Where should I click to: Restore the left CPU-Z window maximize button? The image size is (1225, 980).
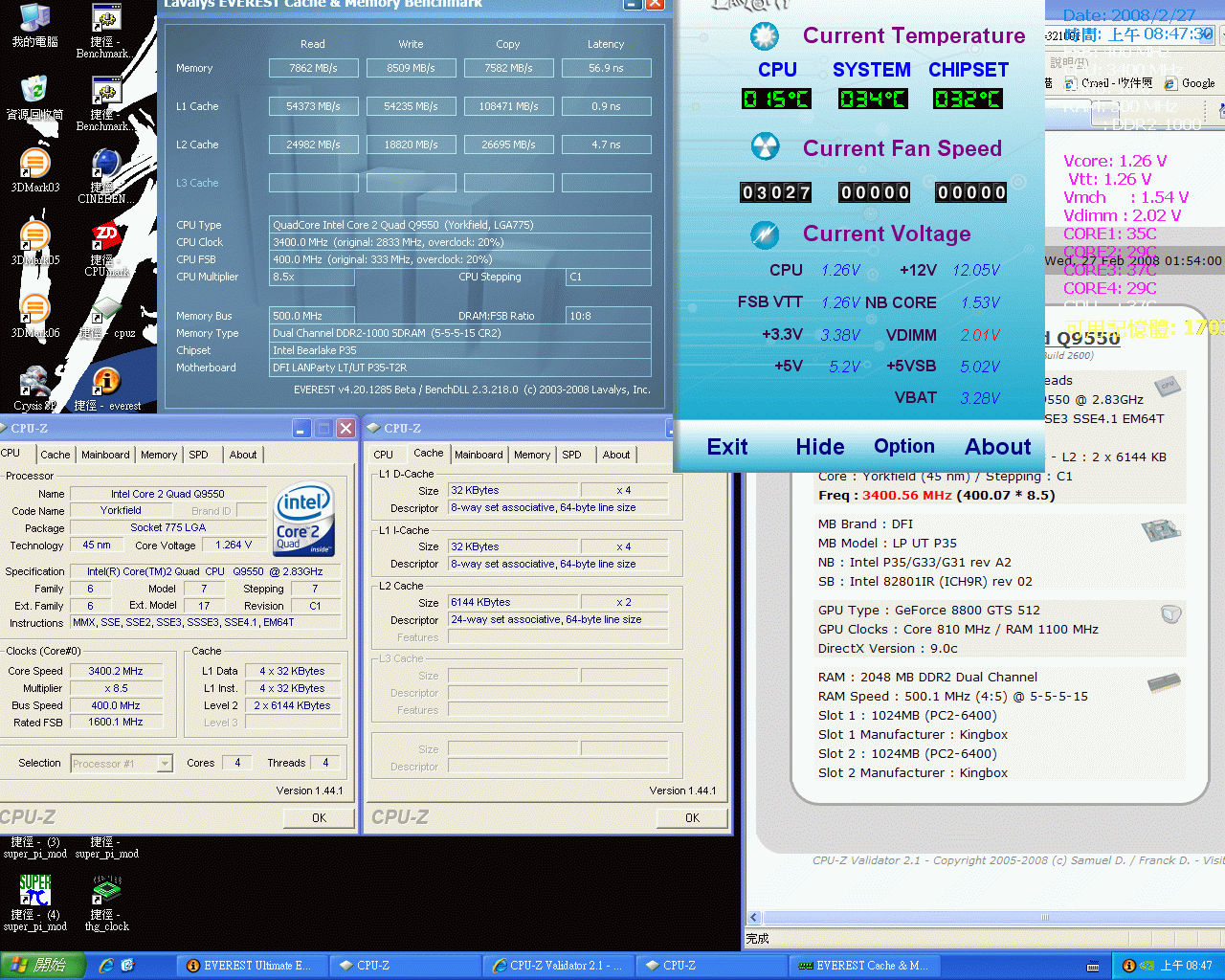tap(323, 429)
